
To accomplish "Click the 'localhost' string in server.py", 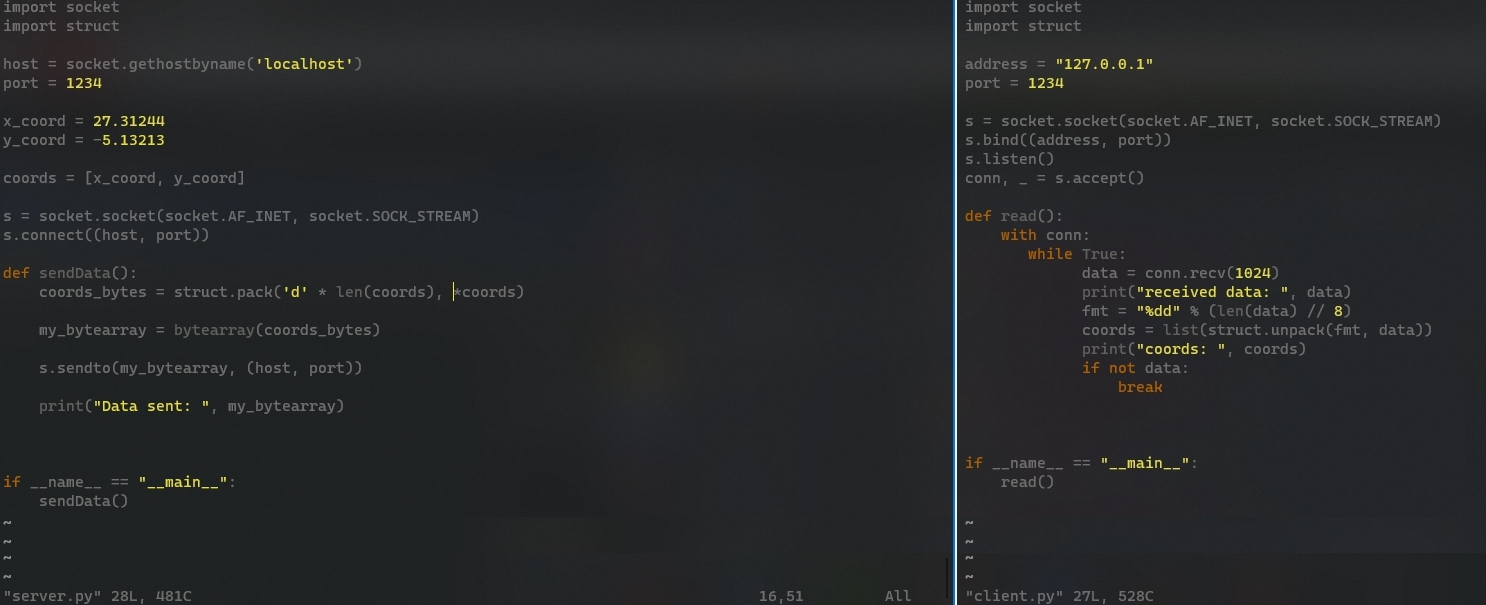I will pyautogui.click(x=305, y=63).
